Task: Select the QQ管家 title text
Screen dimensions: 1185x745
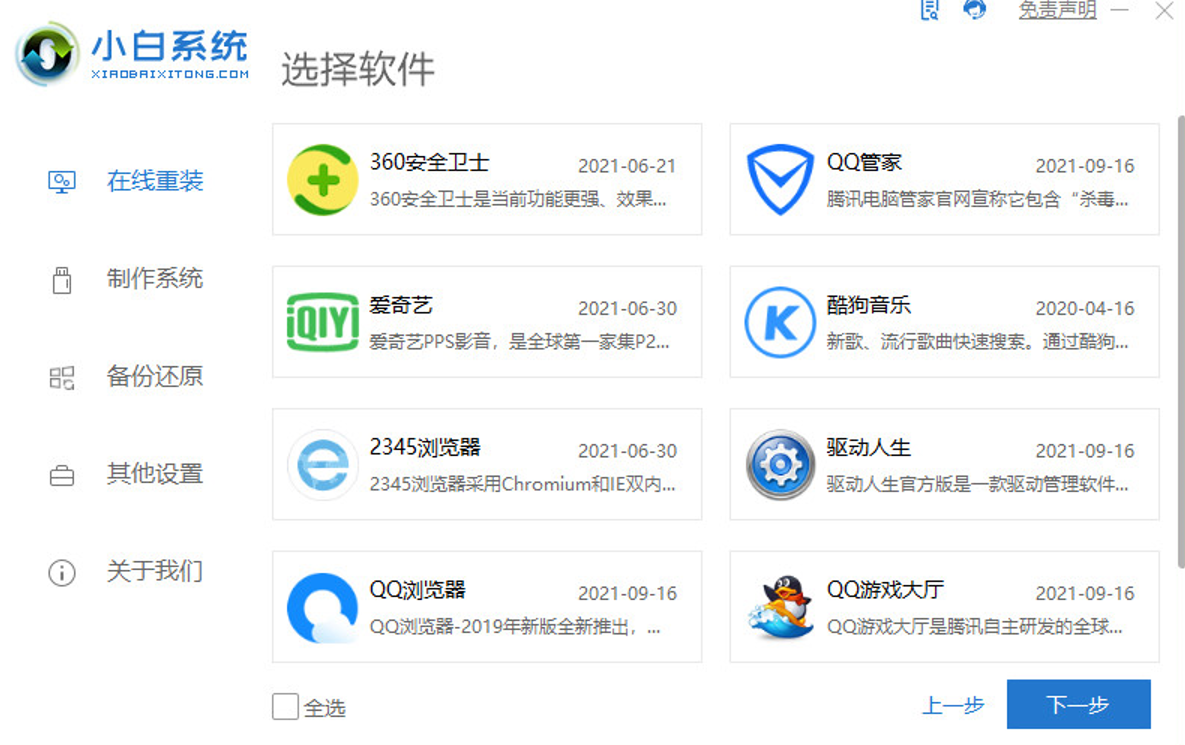Action: click(x=865, y=162)
